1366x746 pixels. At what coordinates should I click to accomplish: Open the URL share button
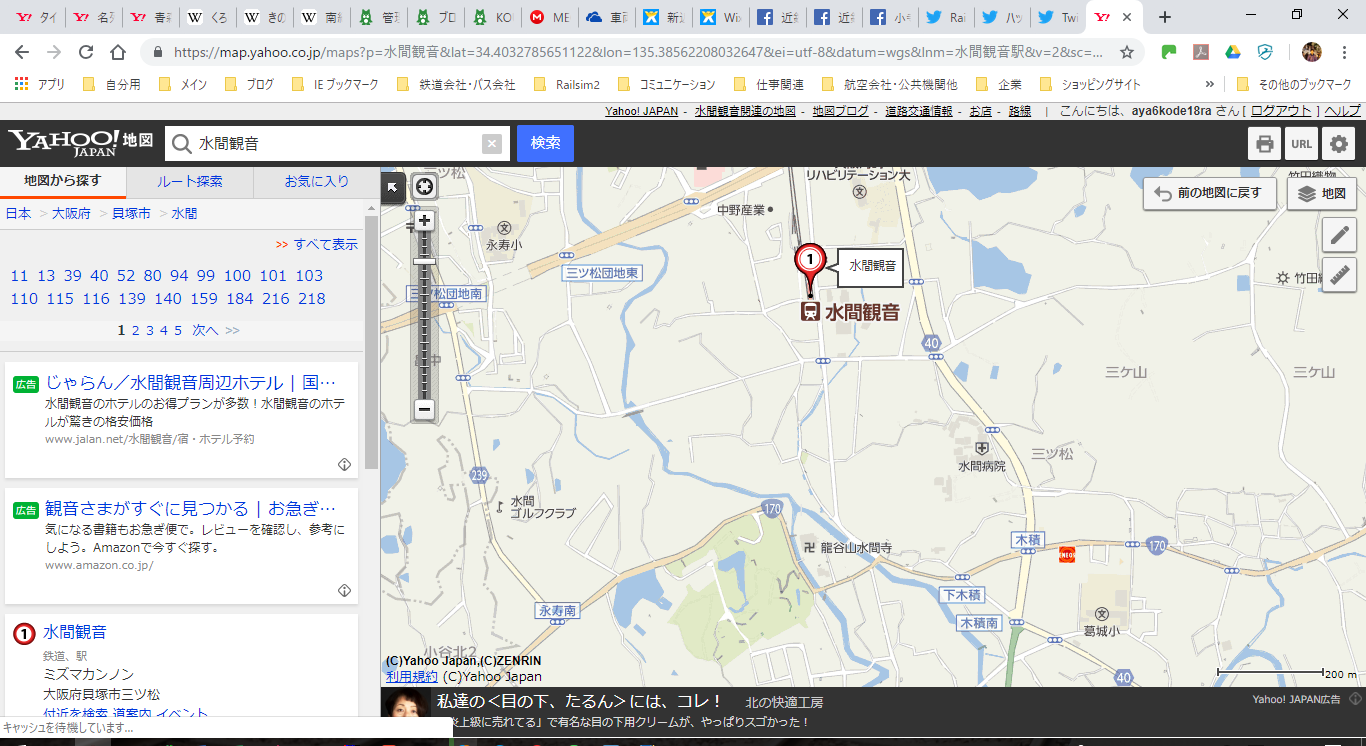(1301, 144)
